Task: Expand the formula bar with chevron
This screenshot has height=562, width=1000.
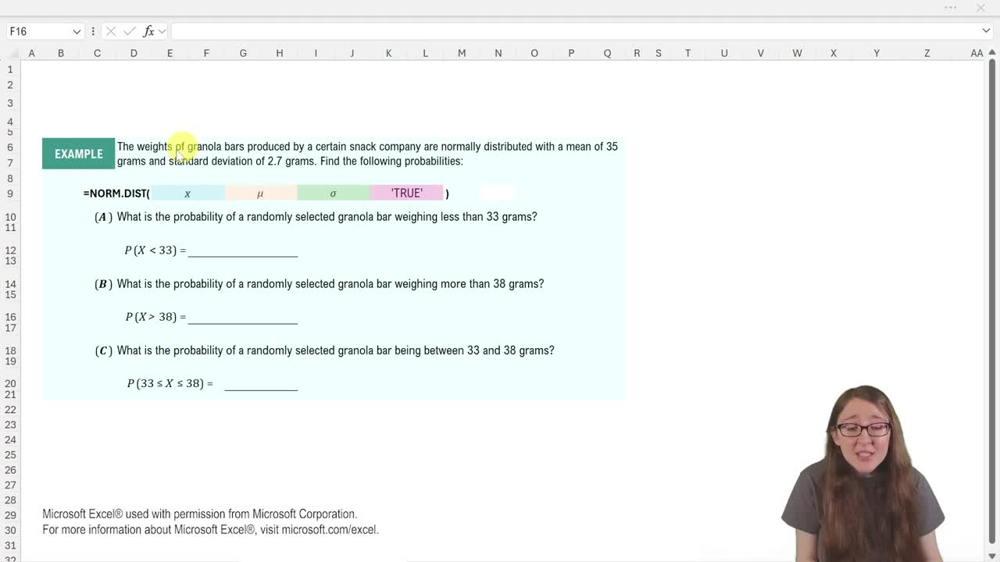Action: click(x=986, y=31)
